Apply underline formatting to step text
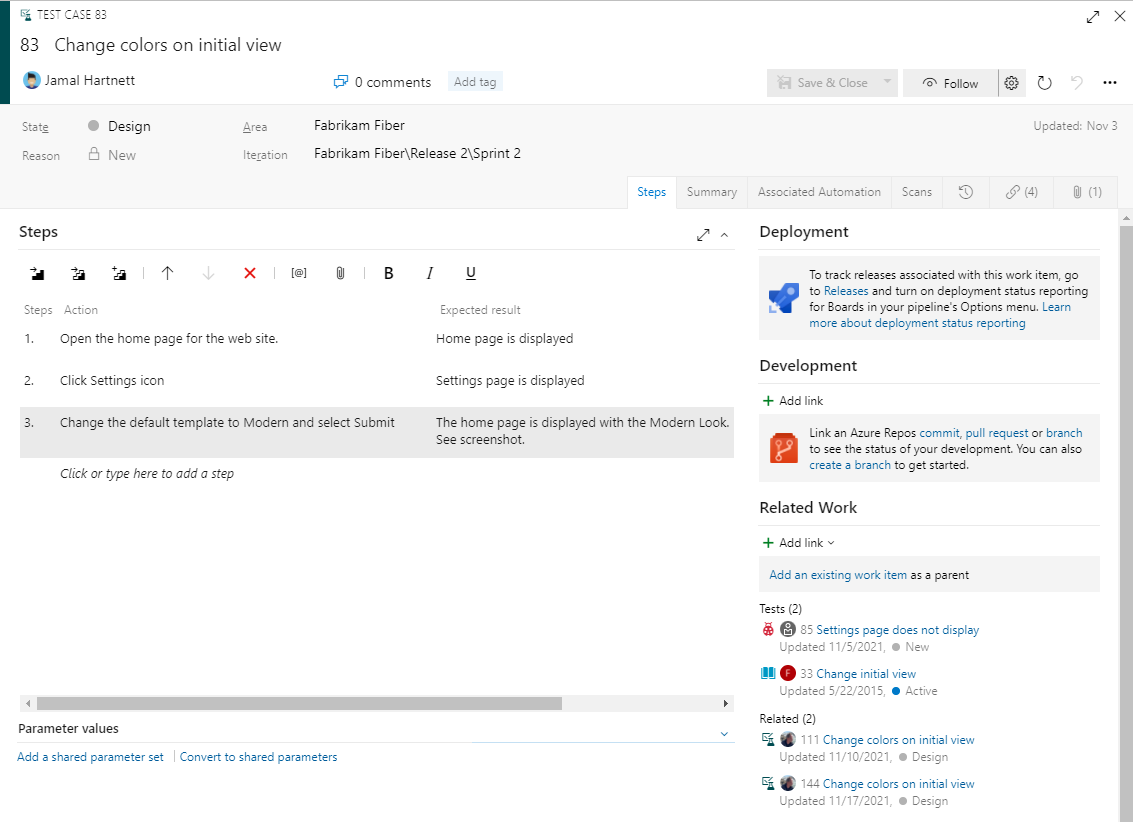This screenshot has height=822, width=1133. click(x=470, y=272)
